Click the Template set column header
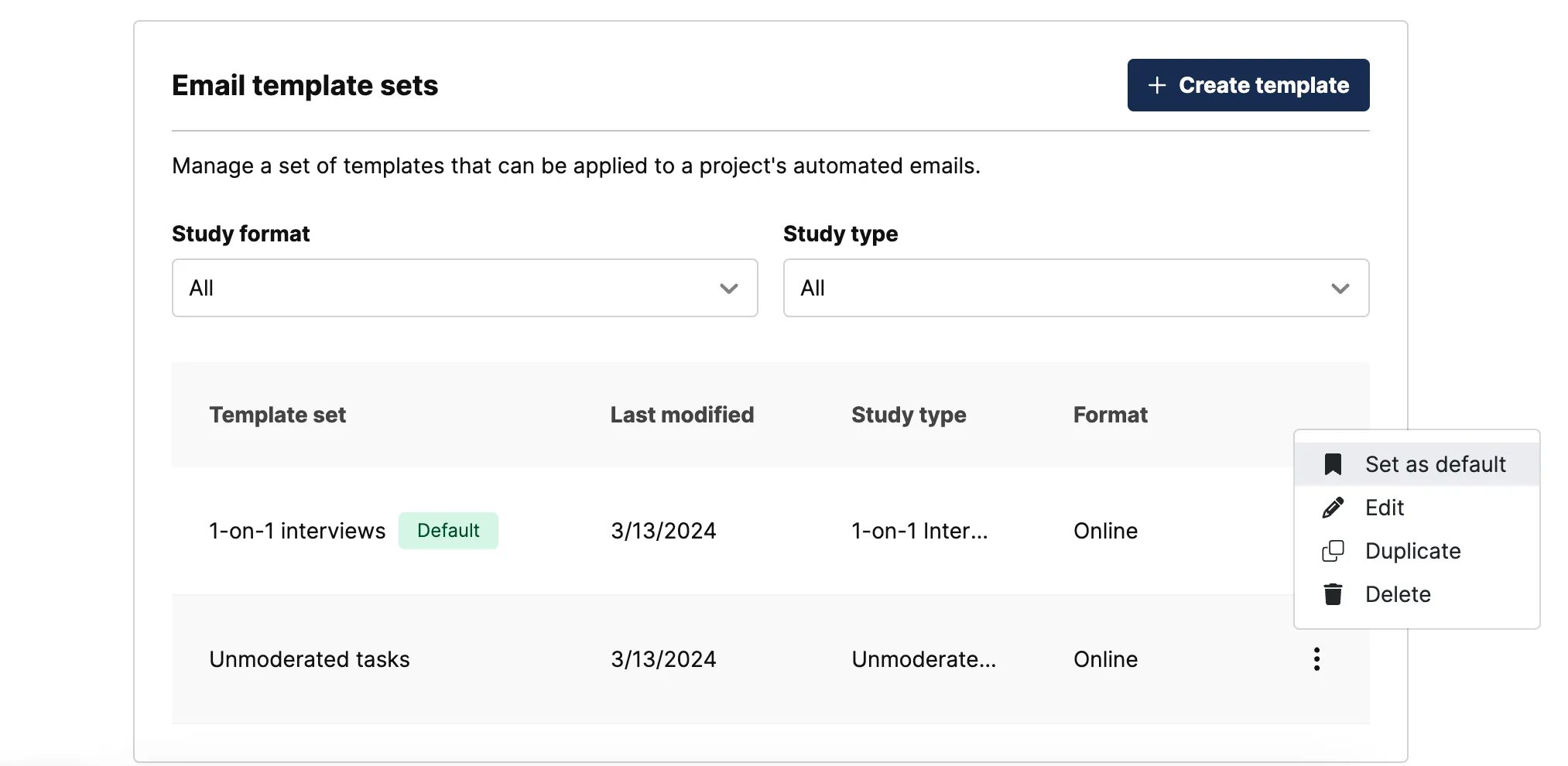The height and width of the screenshot is (766, 1568). click(x=277, y=415)
